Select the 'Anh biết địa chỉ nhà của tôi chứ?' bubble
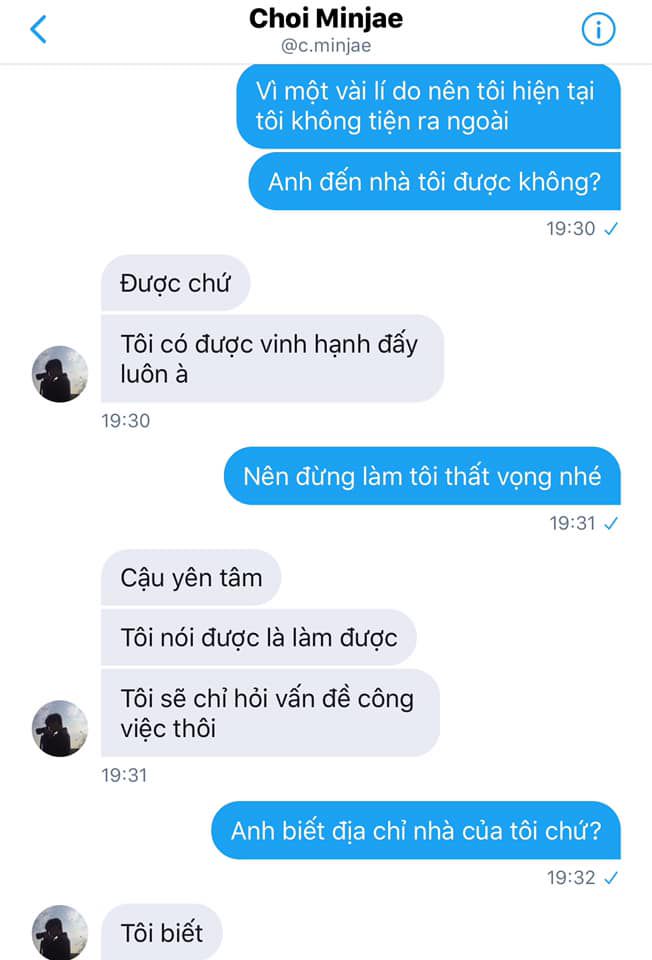 tap(416, 830)
